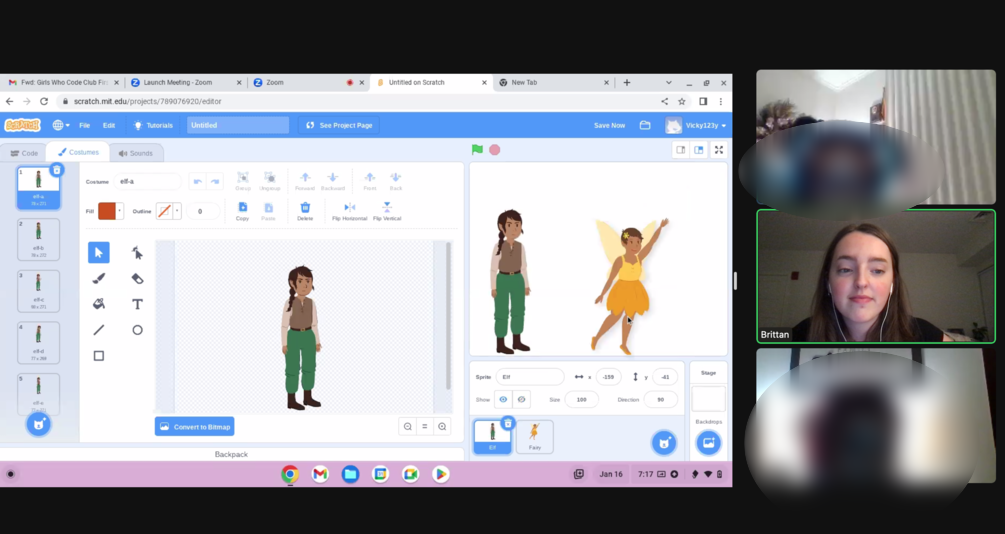Image resolution: width=1005 pixels, height=534 pixels.
Task: Click See Project Page button
Action: coord(338,125)
